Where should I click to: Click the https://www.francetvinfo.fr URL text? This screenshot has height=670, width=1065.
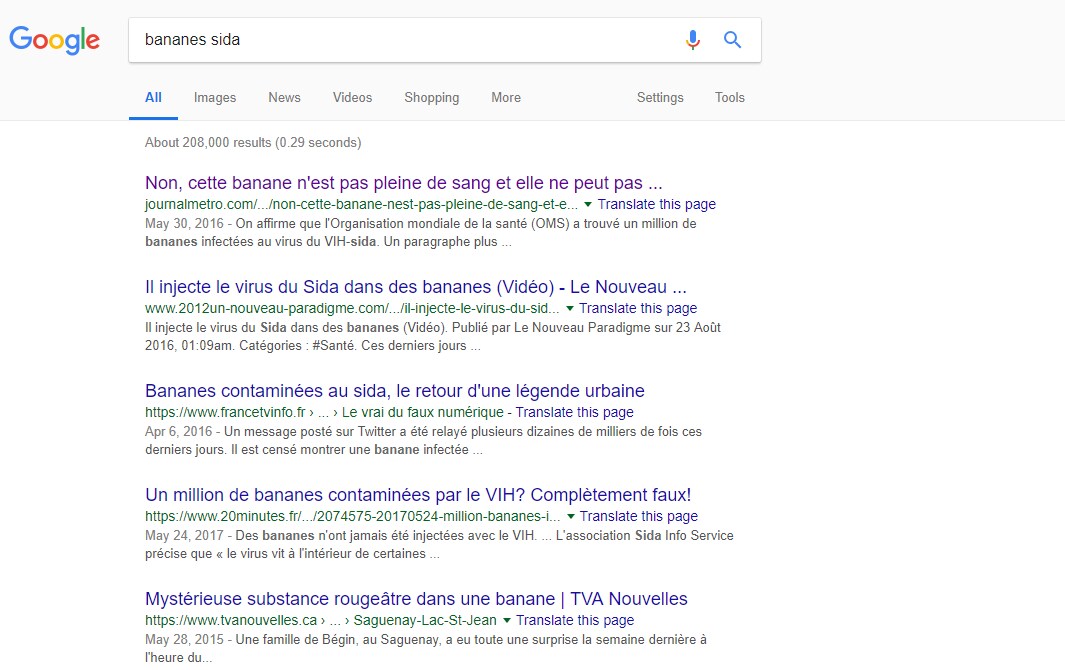coord(225,412)
